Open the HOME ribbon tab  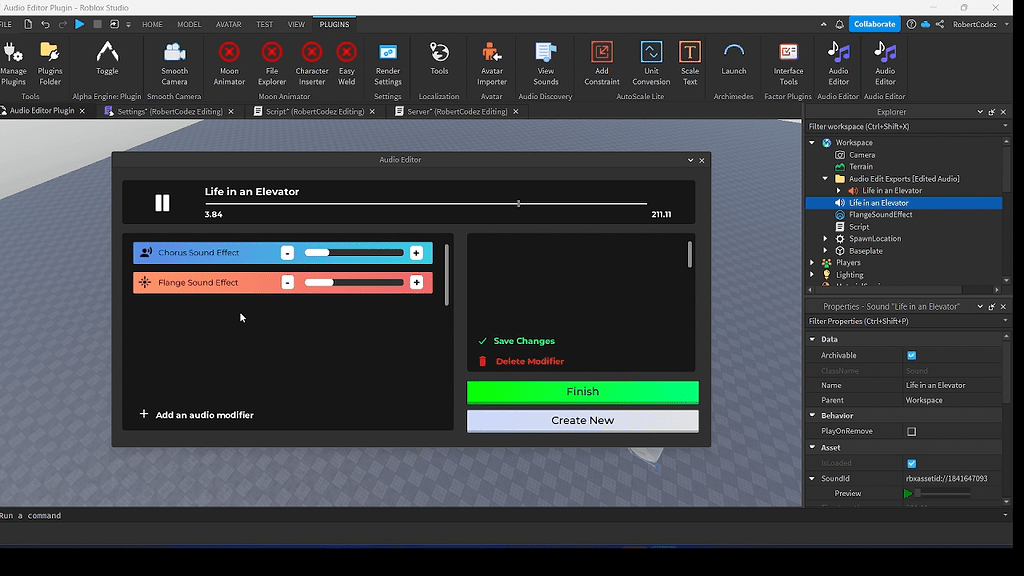[x=152, y=24]
